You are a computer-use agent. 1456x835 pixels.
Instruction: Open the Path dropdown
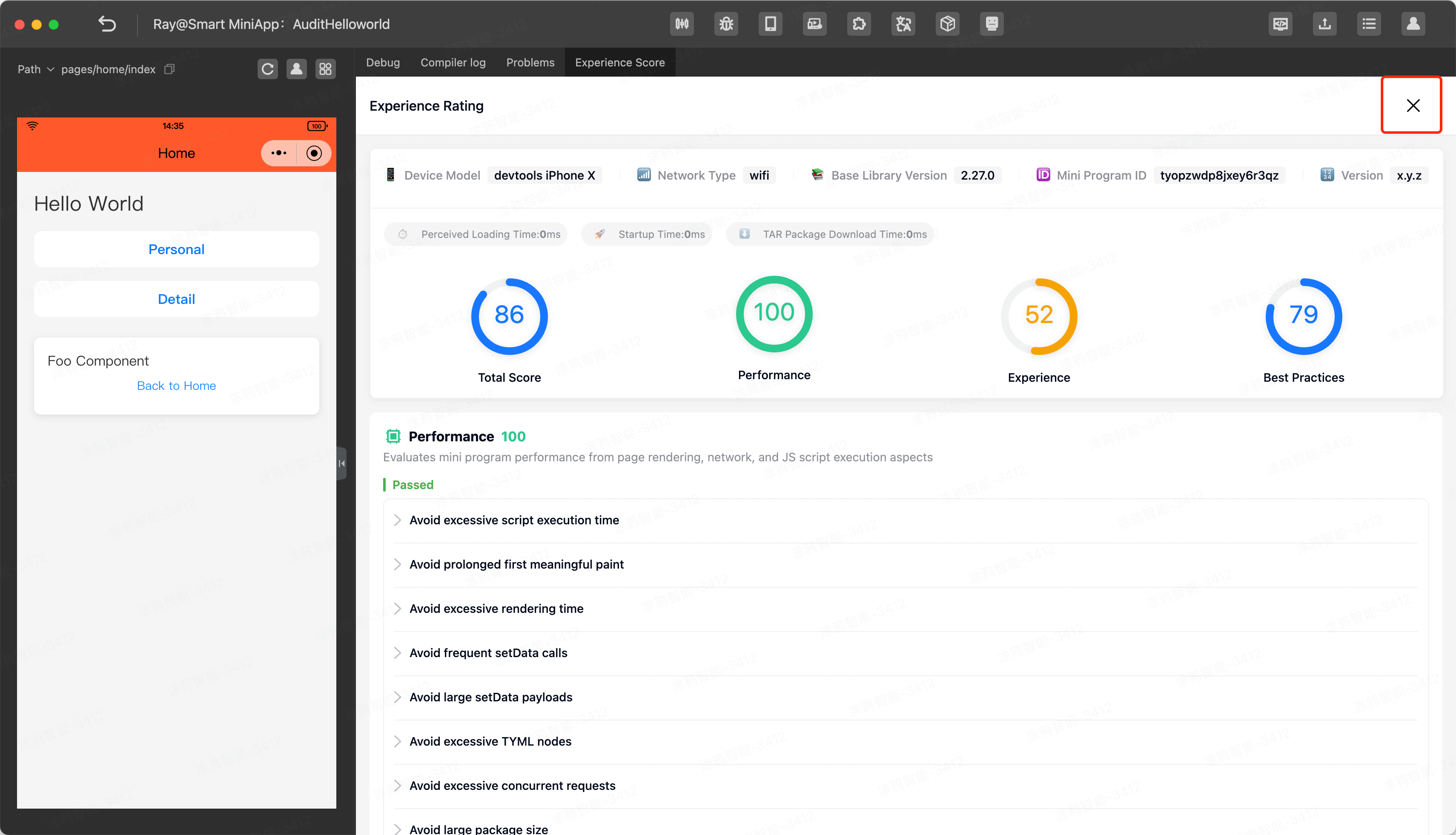pyautogui.click(x=36, y=69)
